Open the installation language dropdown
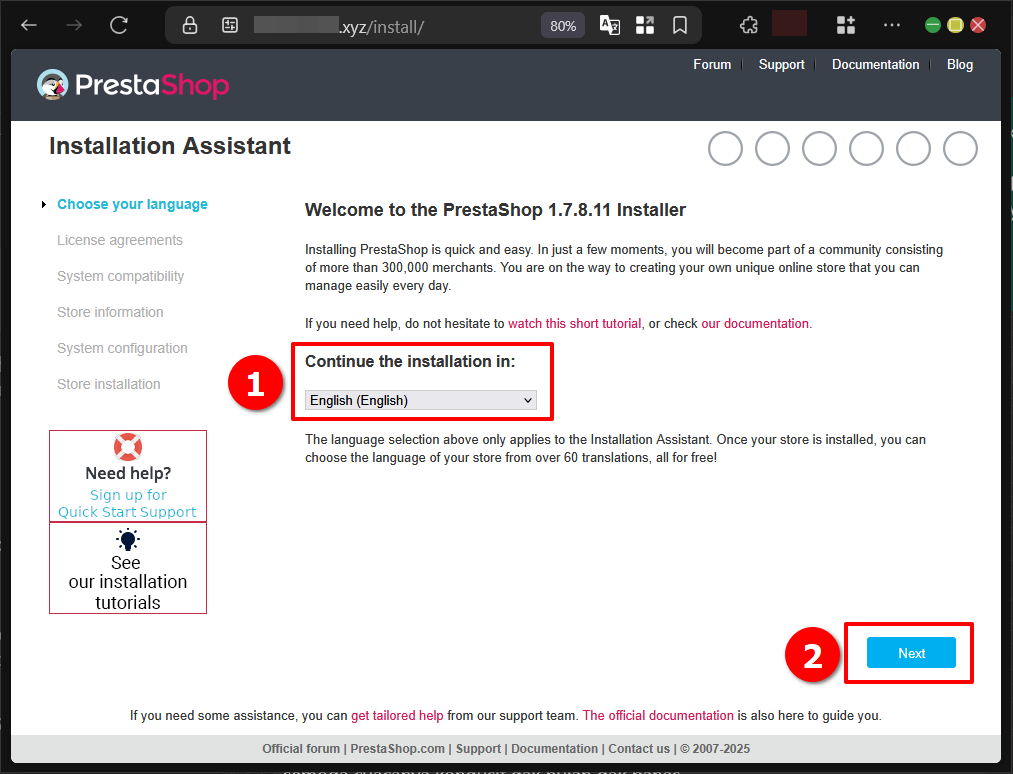 421,400
